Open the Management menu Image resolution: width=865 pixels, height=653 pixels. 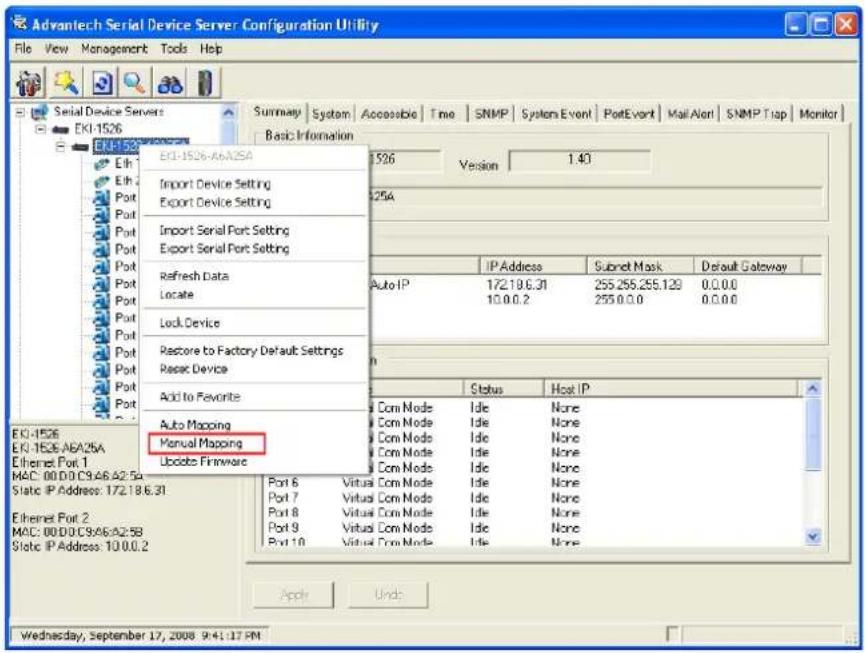(114, 49)
